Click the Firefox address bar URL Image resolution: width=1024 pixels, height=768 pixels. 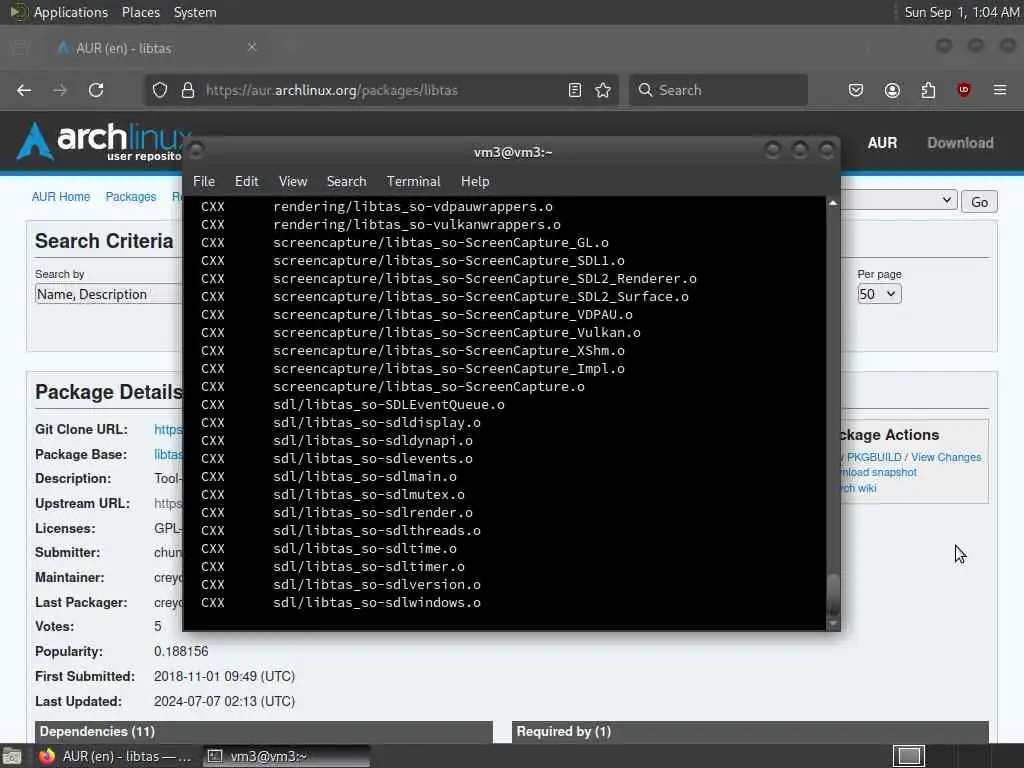332,90
